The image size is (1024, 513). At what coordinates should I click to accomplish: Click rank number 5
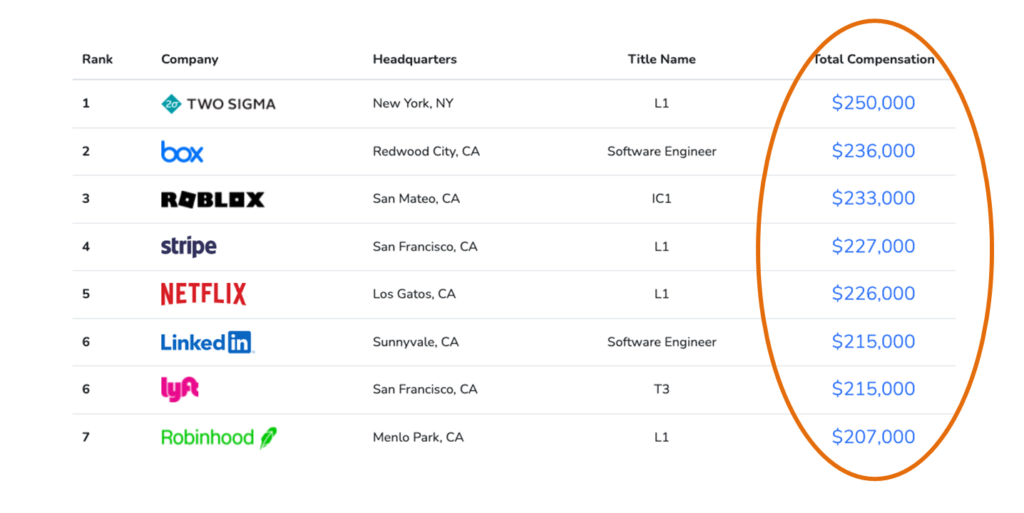pyautogui.click(x=86, y=294)
